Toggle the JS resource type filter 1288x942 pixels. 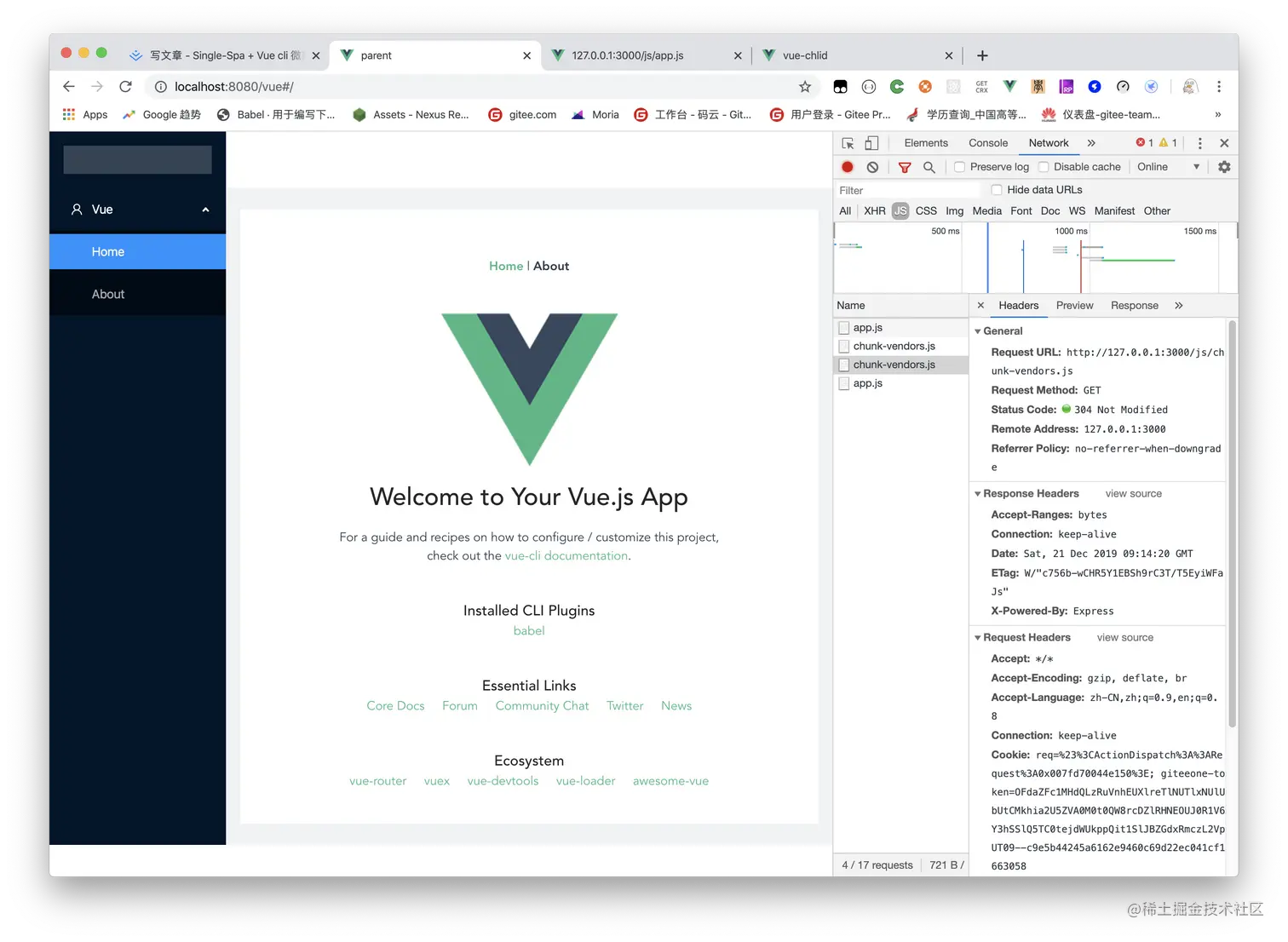point(900,210)
